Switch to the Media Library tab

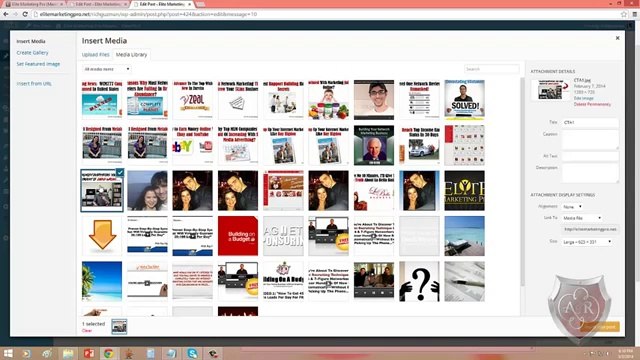(131, 55)
